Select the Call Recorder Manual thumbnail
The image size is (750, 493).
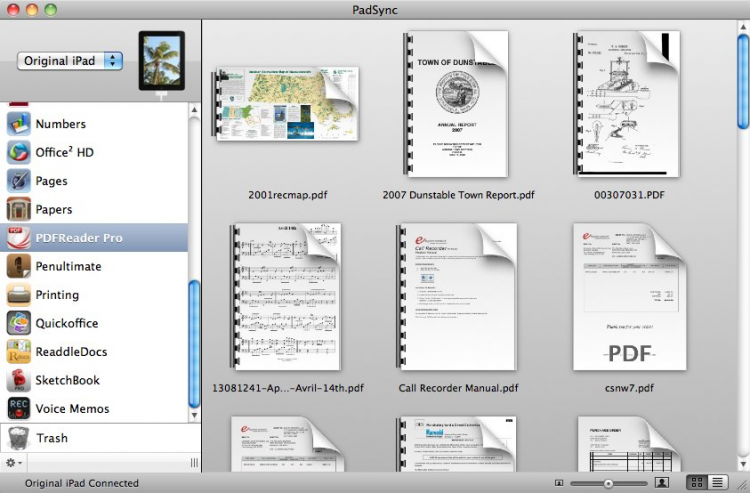457,296
